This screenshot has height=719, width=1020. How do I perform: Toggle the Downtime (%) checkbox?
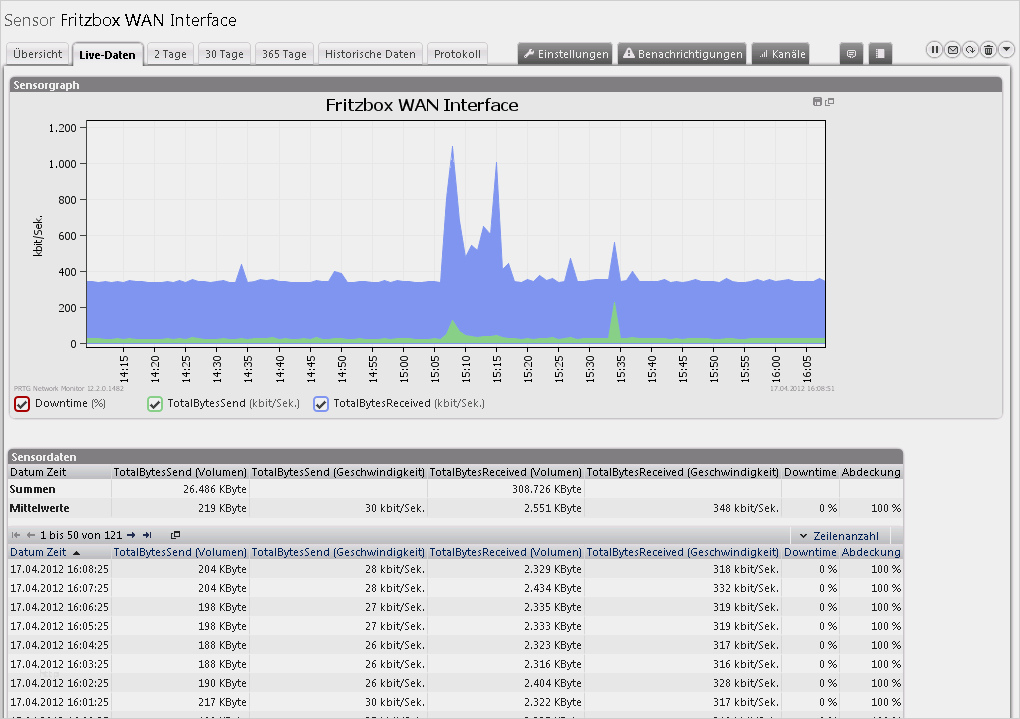click(22, 404)
